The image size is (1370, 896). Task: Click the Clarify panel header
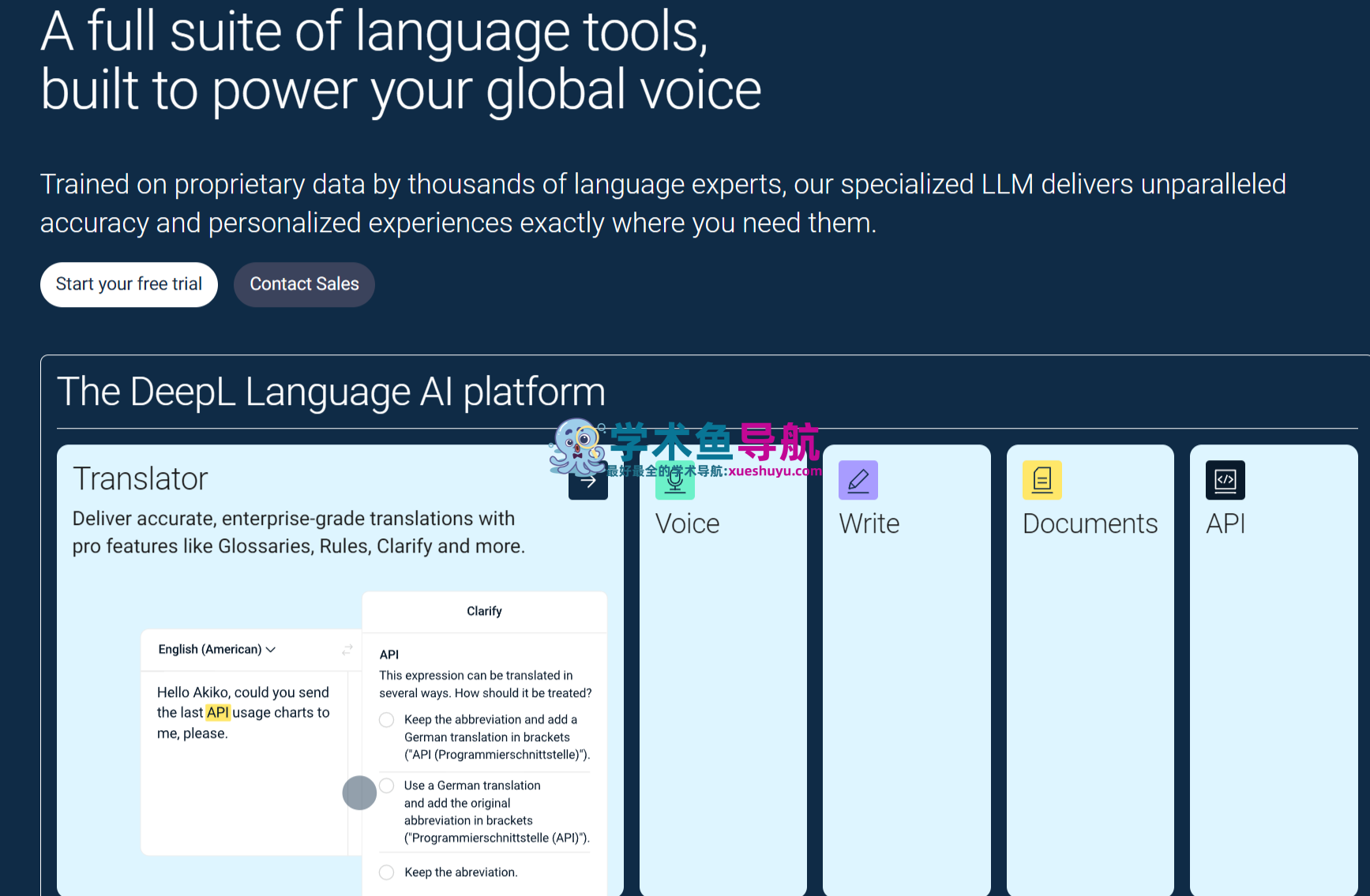(484, 612)
